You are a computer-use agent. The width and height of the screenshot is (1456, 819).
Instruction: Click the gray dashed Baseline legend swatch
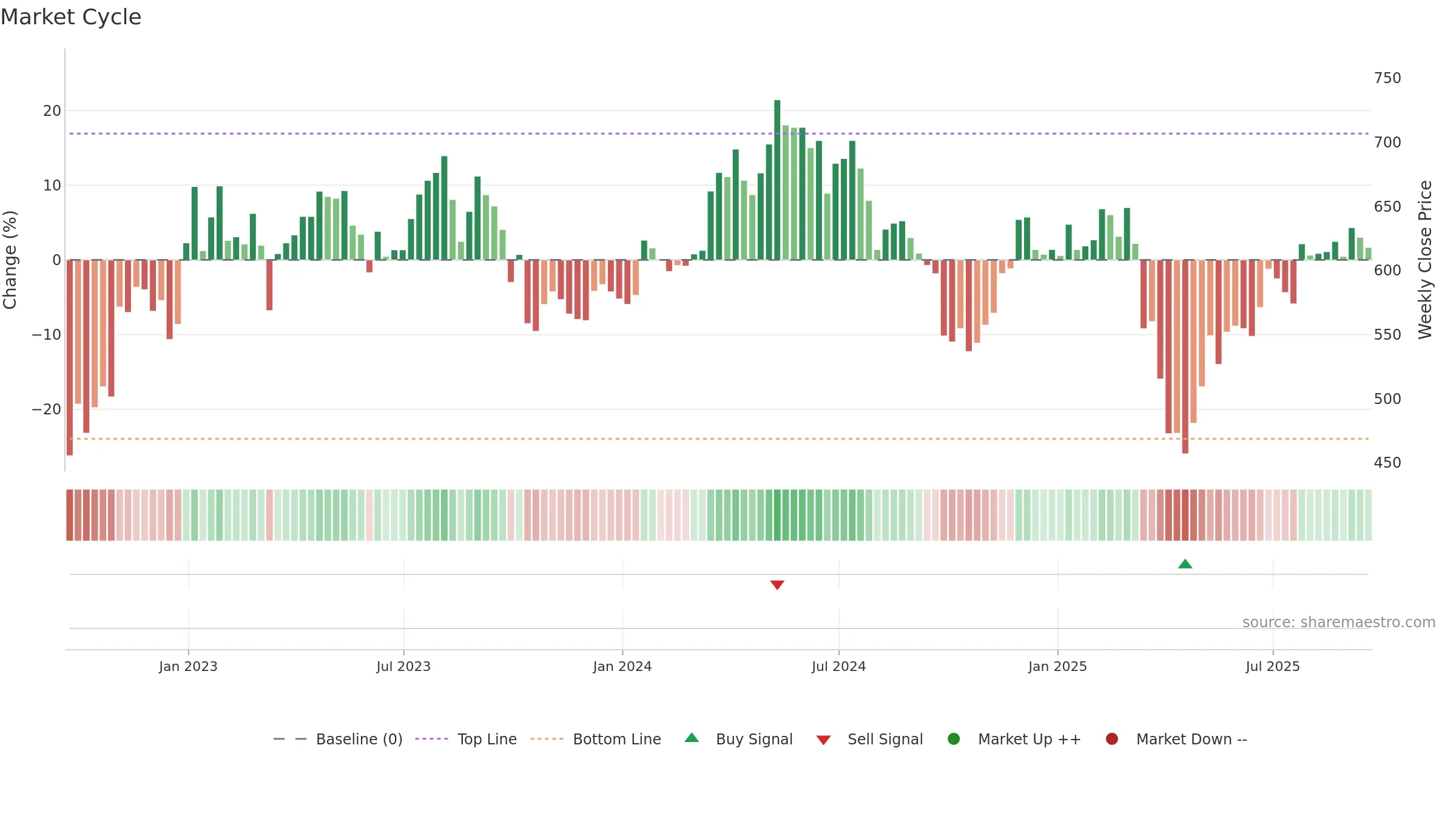click(x=290, y=739)
